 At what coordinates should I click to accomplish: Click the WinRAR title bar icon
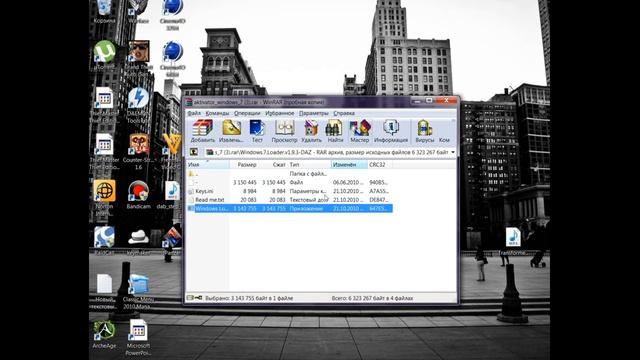[x=189, y=102]
